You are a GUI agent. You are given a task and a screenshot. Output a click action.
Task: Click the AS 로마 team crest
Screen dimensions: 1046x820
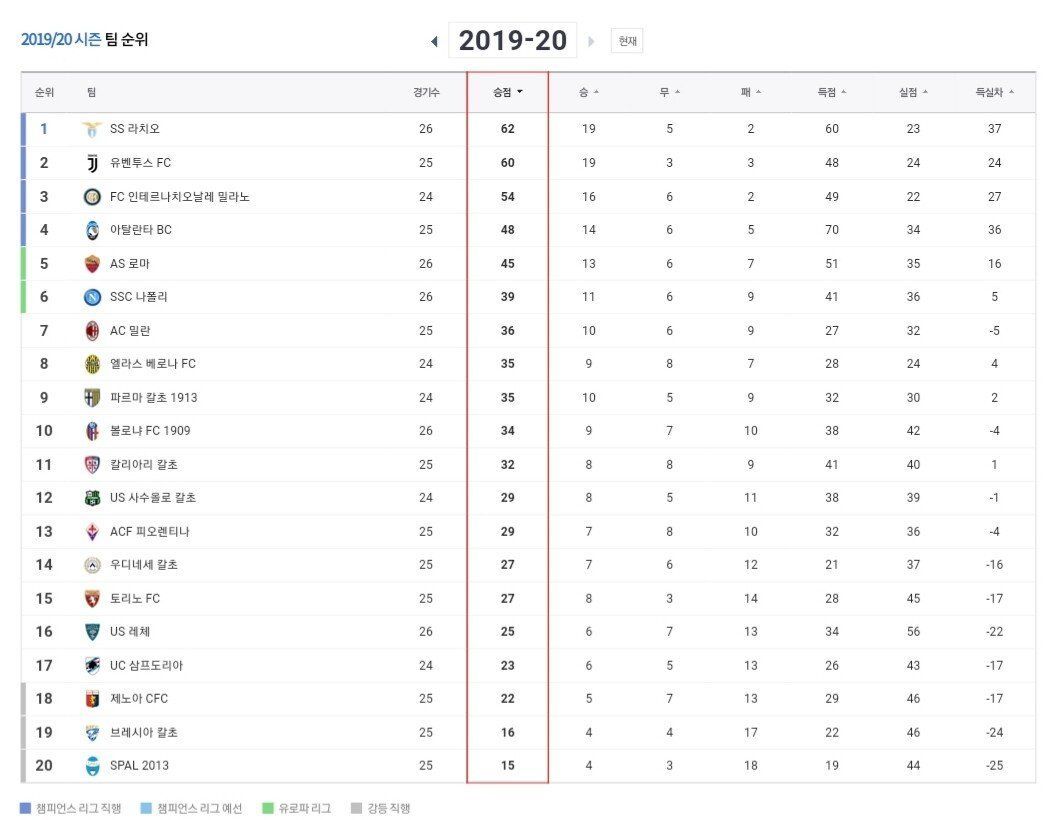click(92, 264)
